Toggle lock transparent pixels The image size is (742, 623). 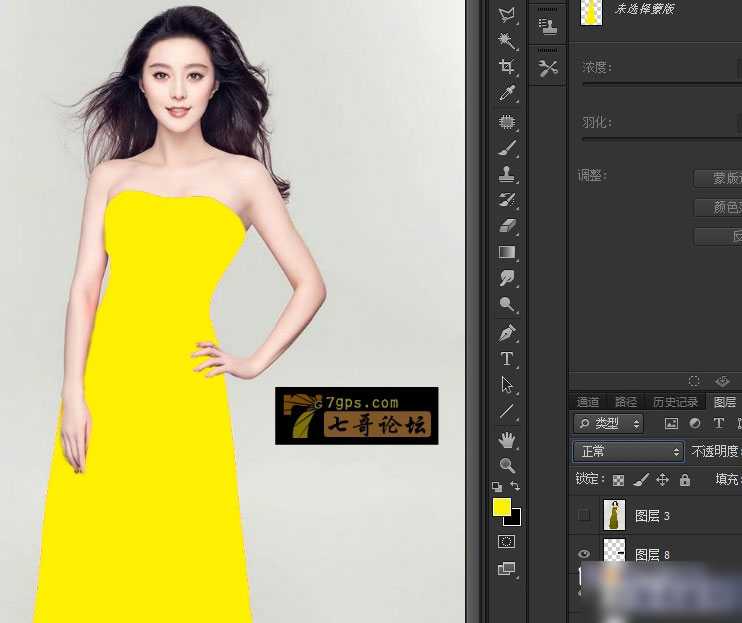618,480
